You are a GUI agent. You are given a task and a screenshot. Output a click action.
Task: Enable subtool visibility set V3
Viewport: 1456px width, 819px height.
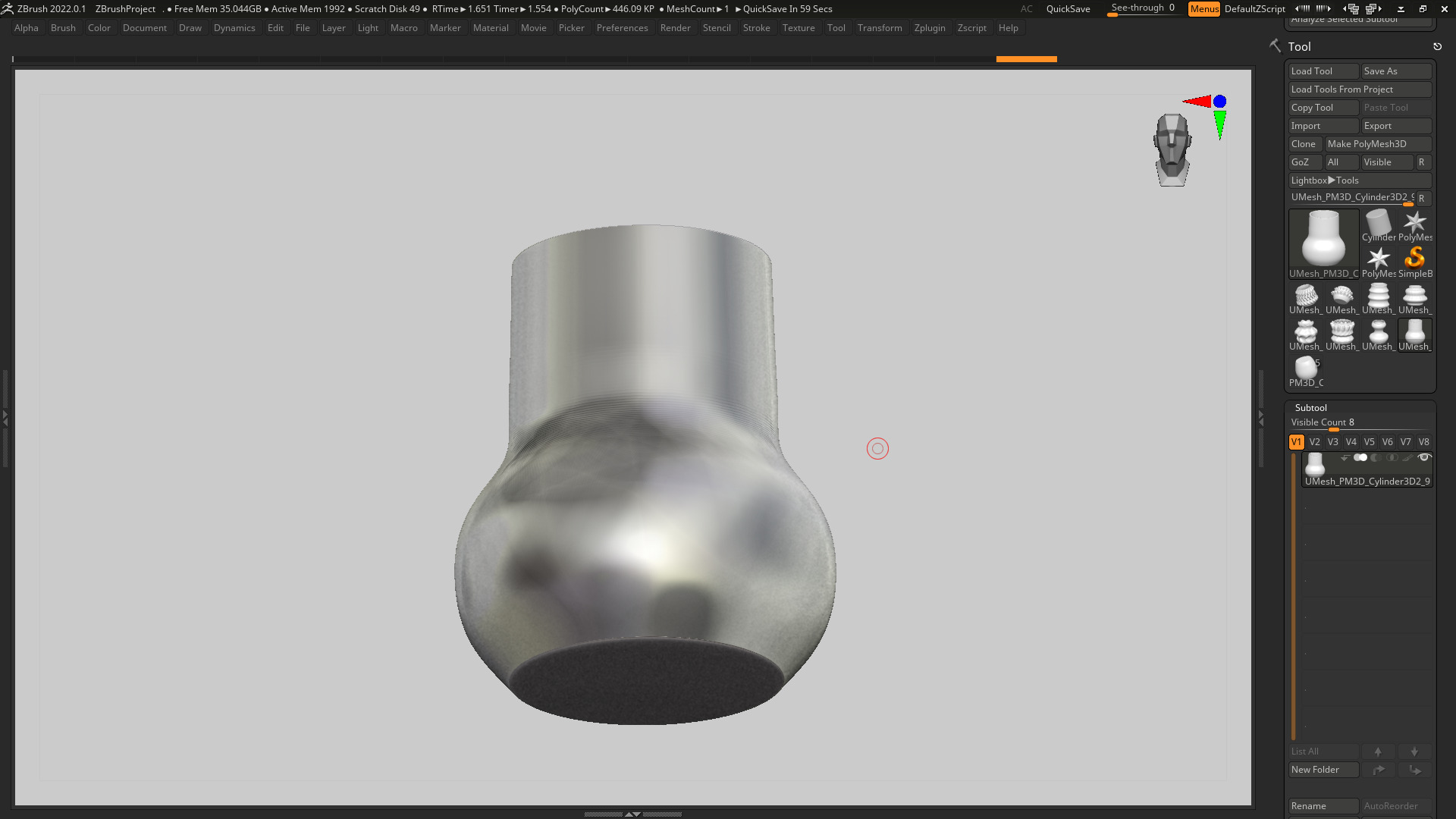[x=1332, y=442]
